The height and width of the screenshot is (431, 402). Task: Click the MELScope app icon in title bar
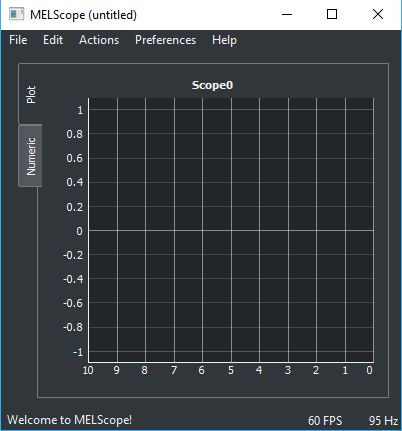(16, 14)
